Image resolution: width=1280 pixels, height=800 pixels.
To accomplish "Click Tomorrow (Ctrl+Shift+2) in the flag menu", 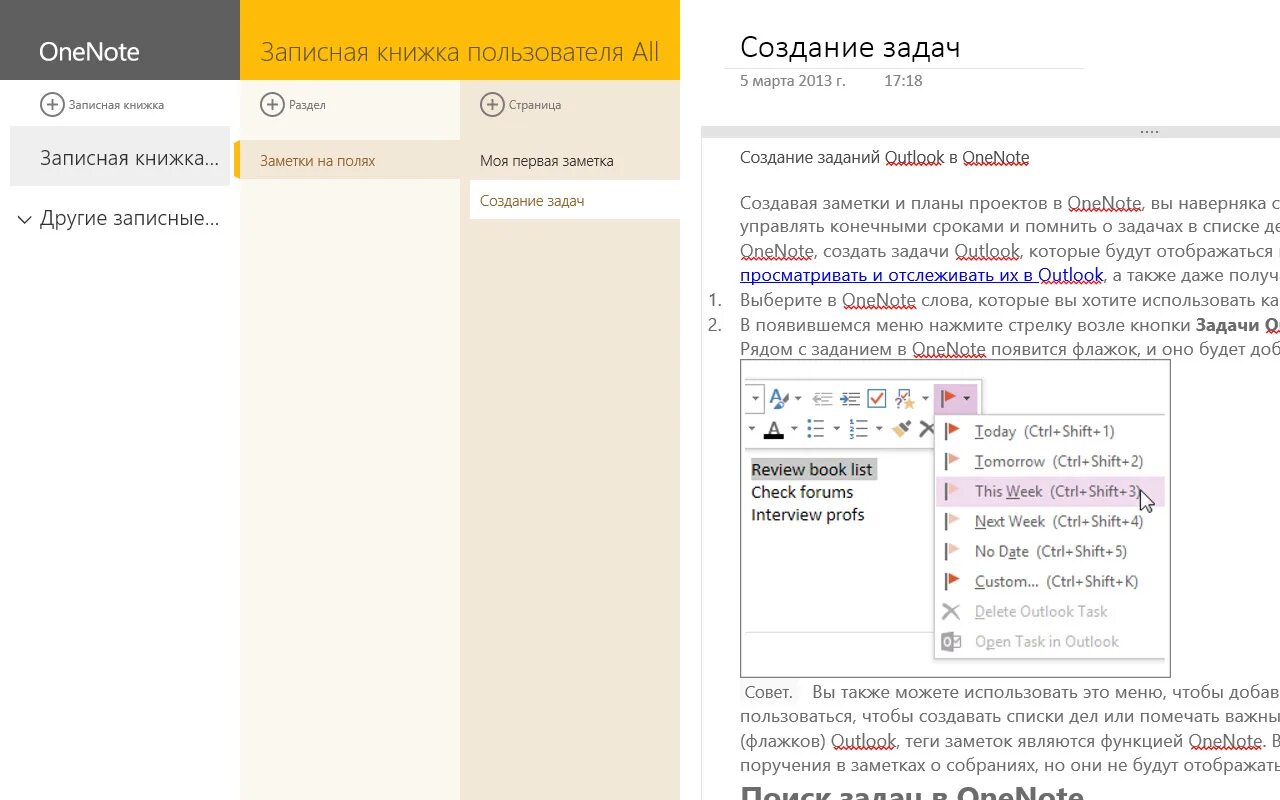I will point(1050,461).
